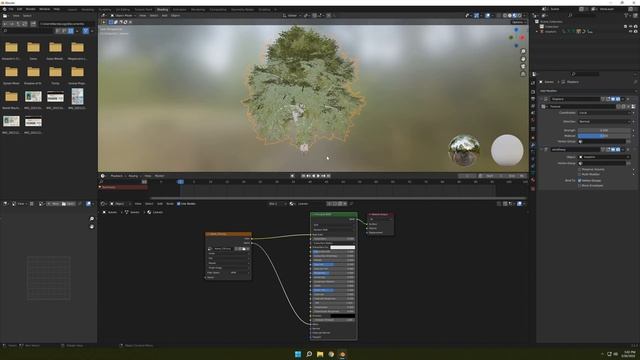640x360 pixels.
Task: Open the black Emission color swatch
Action: click(342, 316)
